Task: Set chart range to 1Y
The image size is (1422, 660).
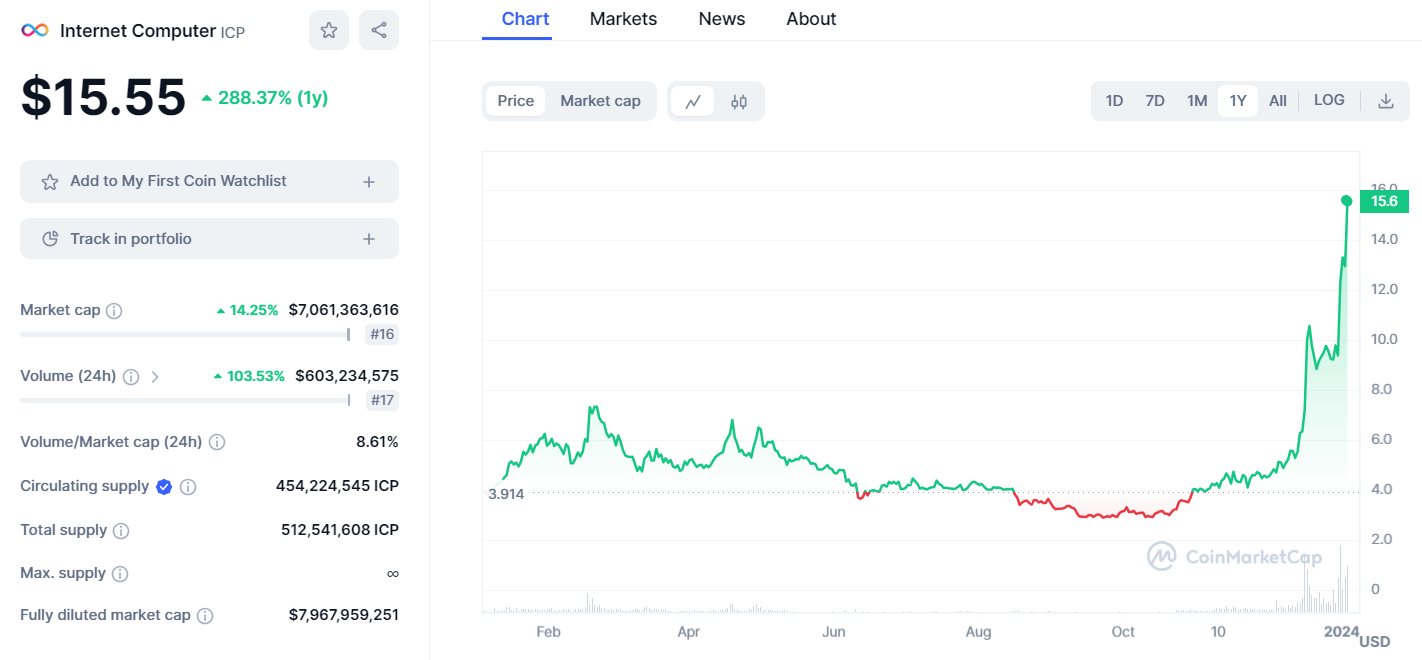Action: click(x=1238, y=101)
